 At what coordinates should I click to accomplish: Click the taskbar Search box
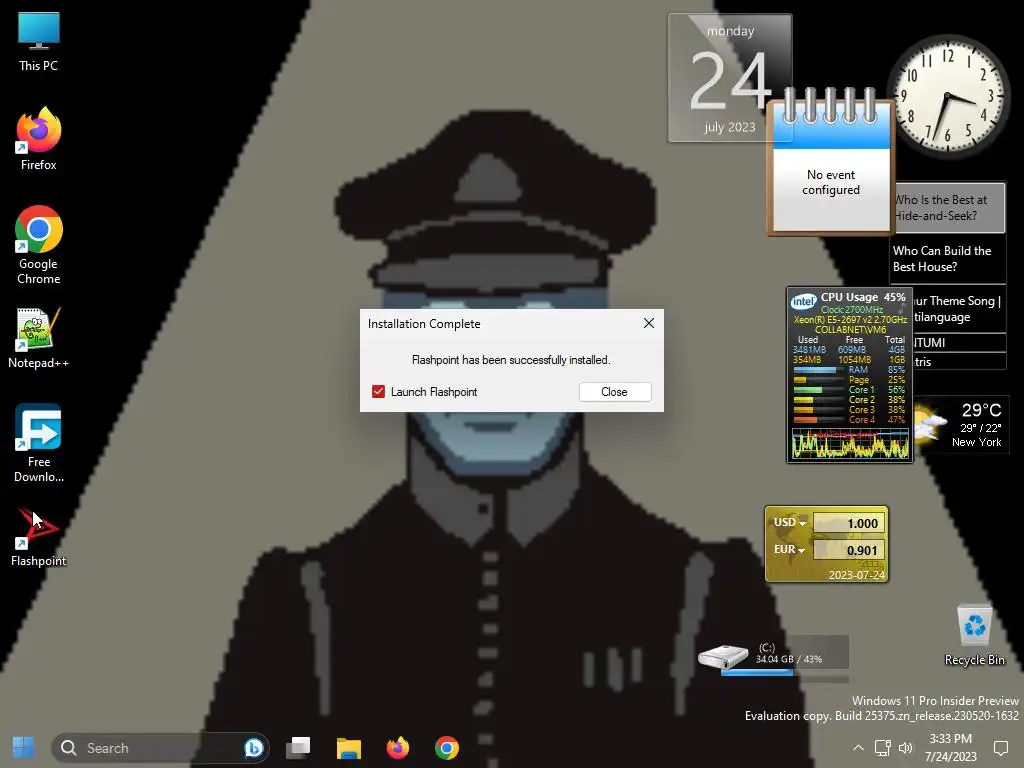click(x=160, y=747)
